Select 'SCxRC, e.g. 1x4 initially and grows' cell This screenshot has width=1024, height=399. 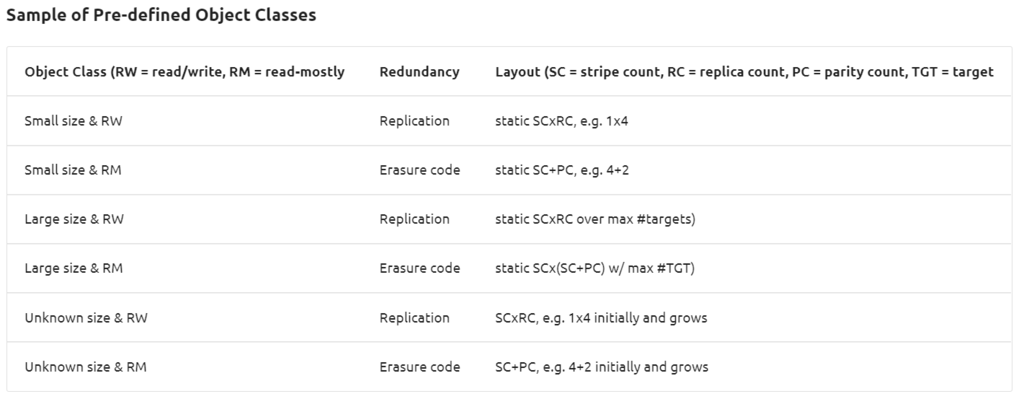click(x=601, y=317)
